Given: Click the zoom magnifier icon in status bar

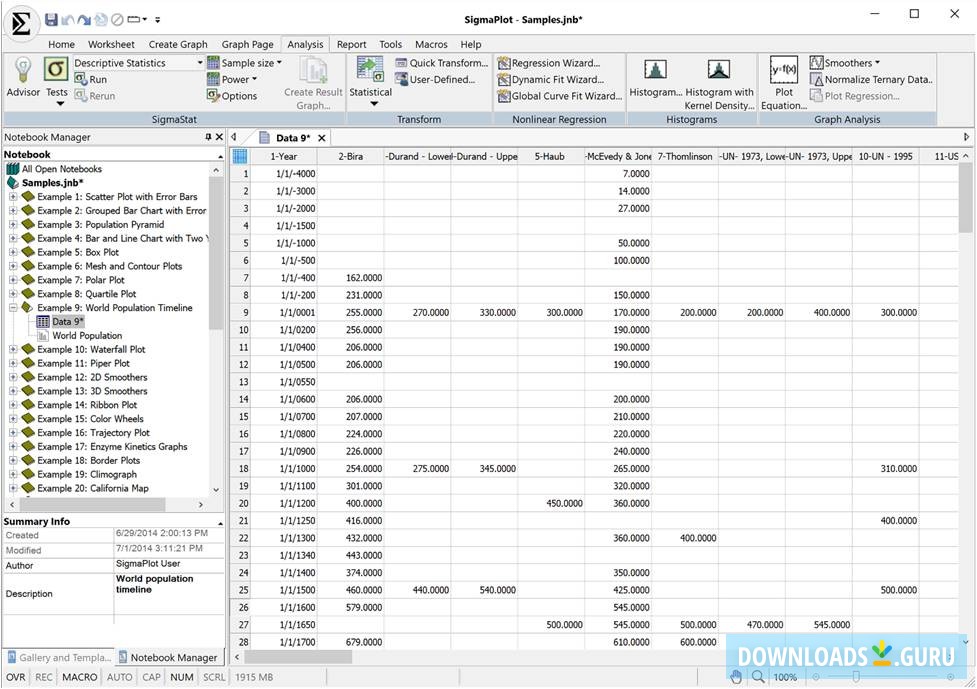Looking at the screenshot, I should tap(758, 677).
